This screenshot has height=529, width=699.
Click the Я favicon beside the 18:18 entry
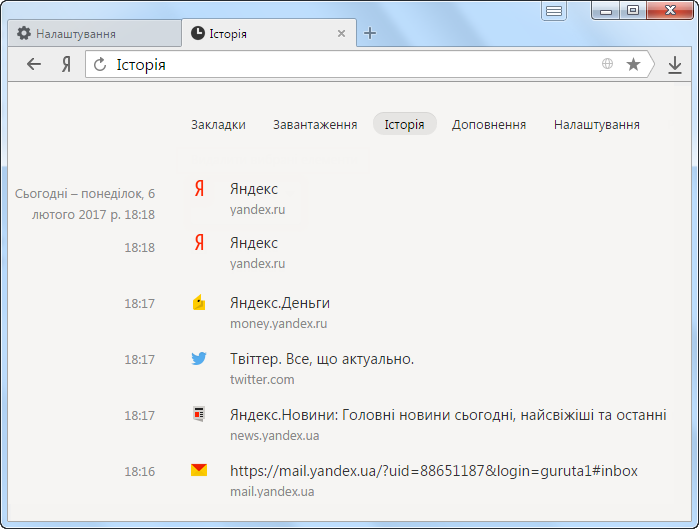click(199, 242)
